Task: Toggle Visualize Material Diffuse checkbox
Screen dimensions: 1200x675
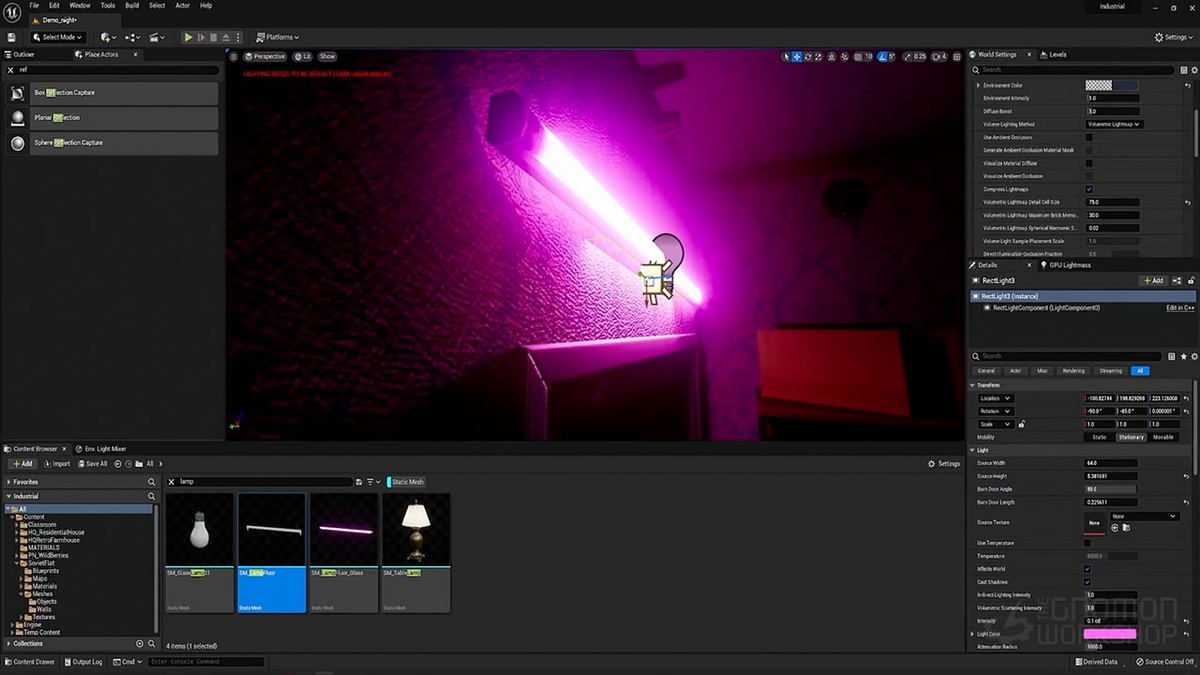Action: point(1089,163)
